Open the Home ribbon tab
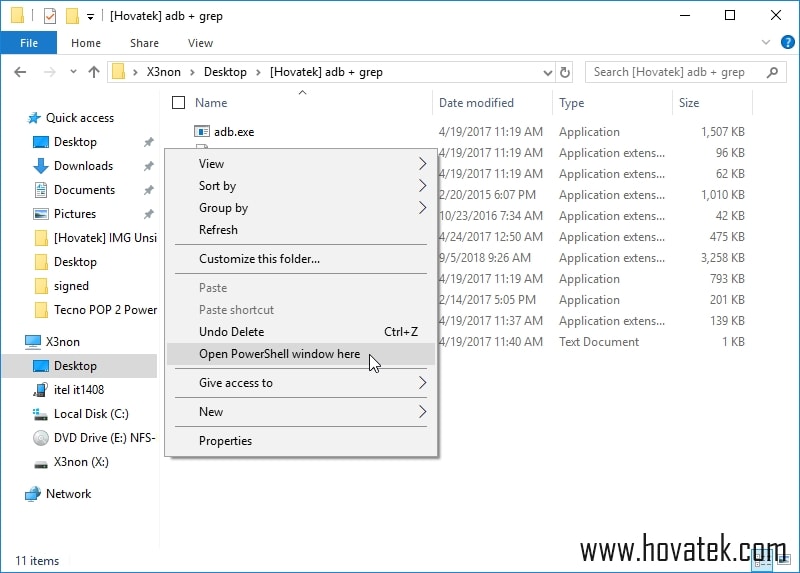 tap(86, 43)
